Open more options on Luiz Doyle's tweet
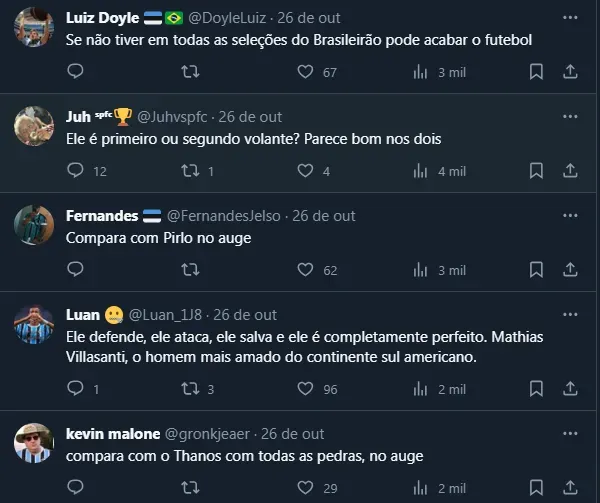The image size is (600, 503). (570, 18)
